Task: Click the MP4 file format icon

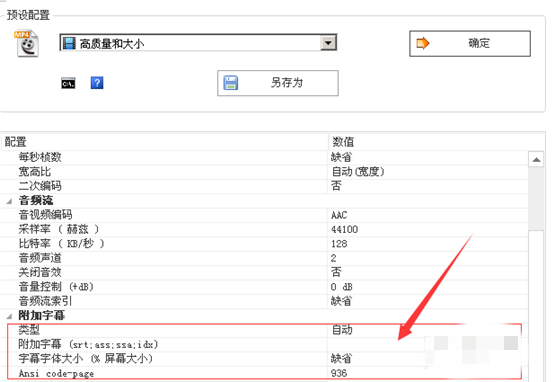Action: coord(27,44)
